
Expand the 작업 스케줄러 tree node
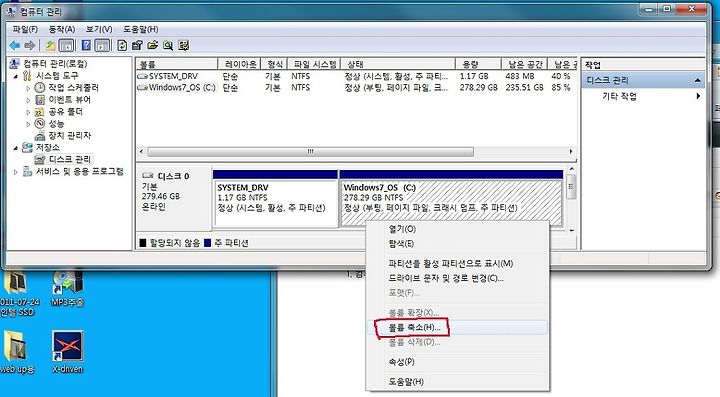(28, 88)
